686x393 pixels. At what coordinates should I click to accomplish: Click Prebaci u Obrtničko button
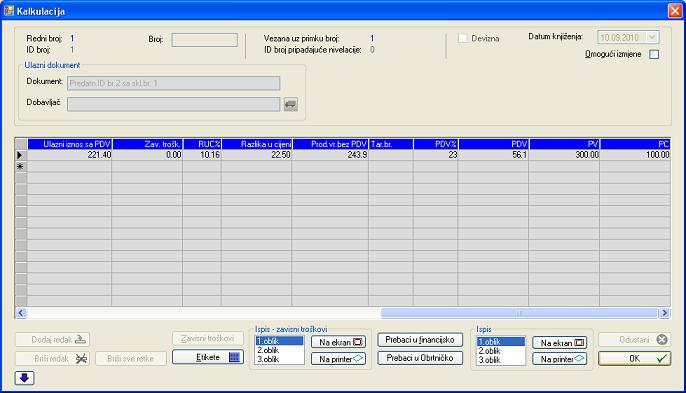coord(420,358)
